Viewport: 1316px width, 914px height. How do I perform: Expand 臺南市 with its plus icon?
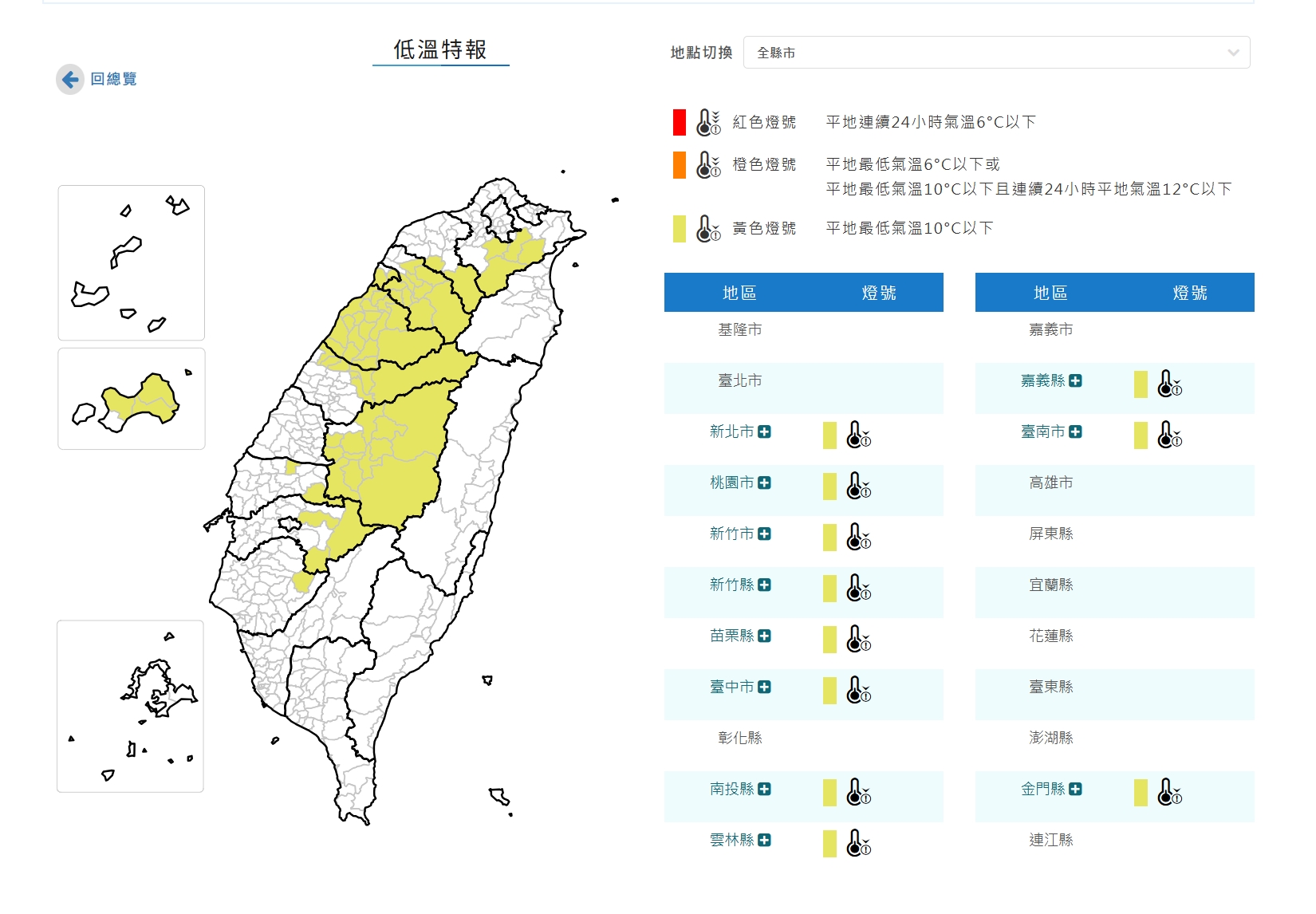1075,431
